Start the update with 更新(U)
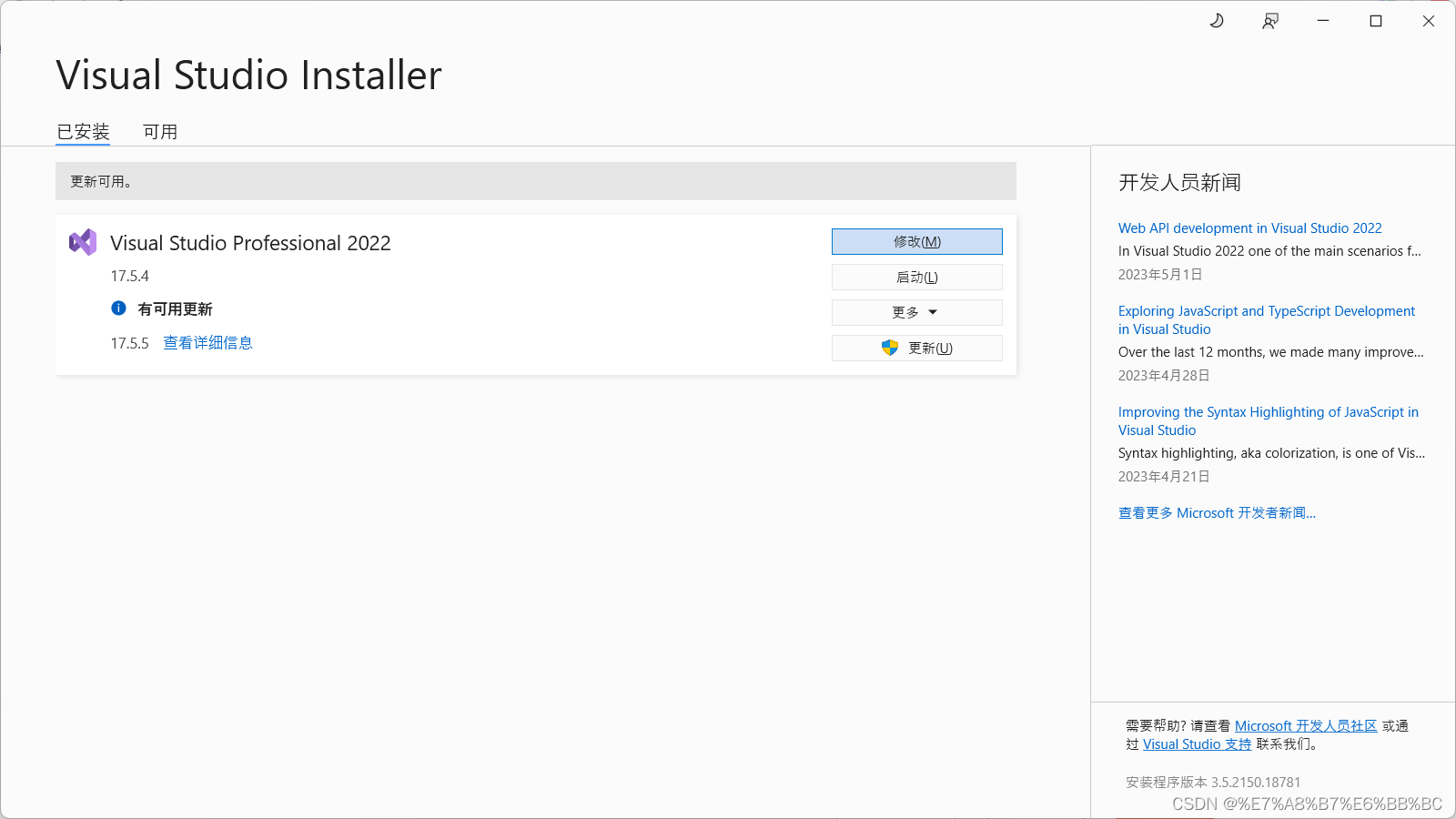 [925, 348]
